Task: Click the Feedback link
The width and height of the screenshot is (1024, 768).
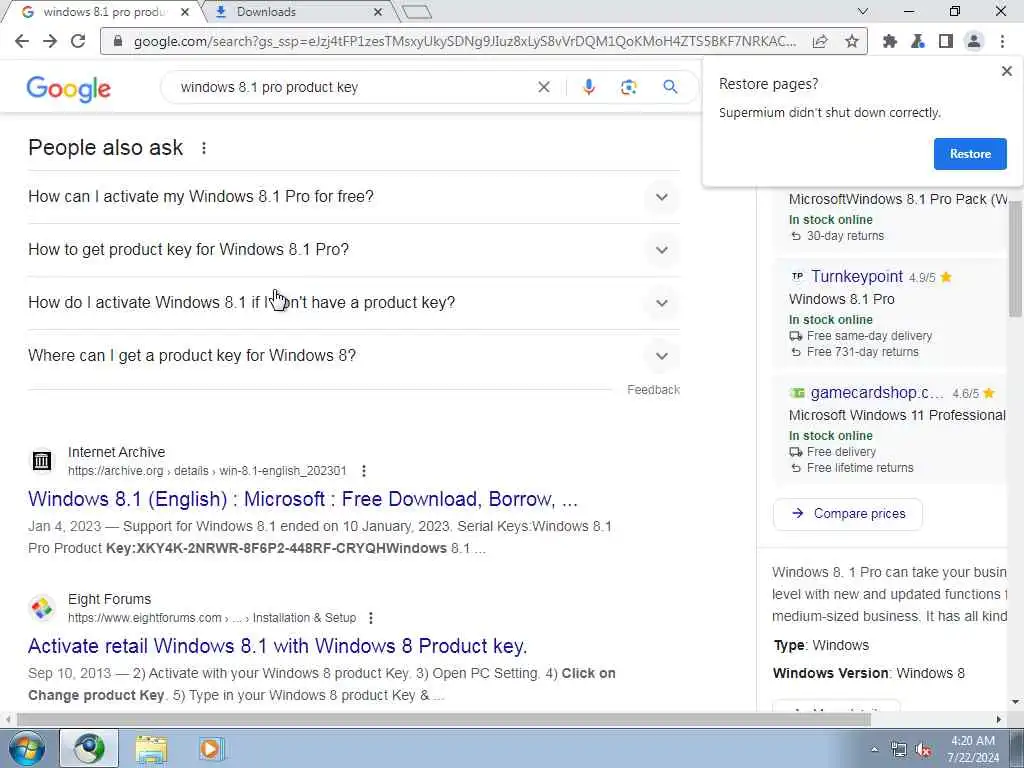Action: tap(653, 390)
